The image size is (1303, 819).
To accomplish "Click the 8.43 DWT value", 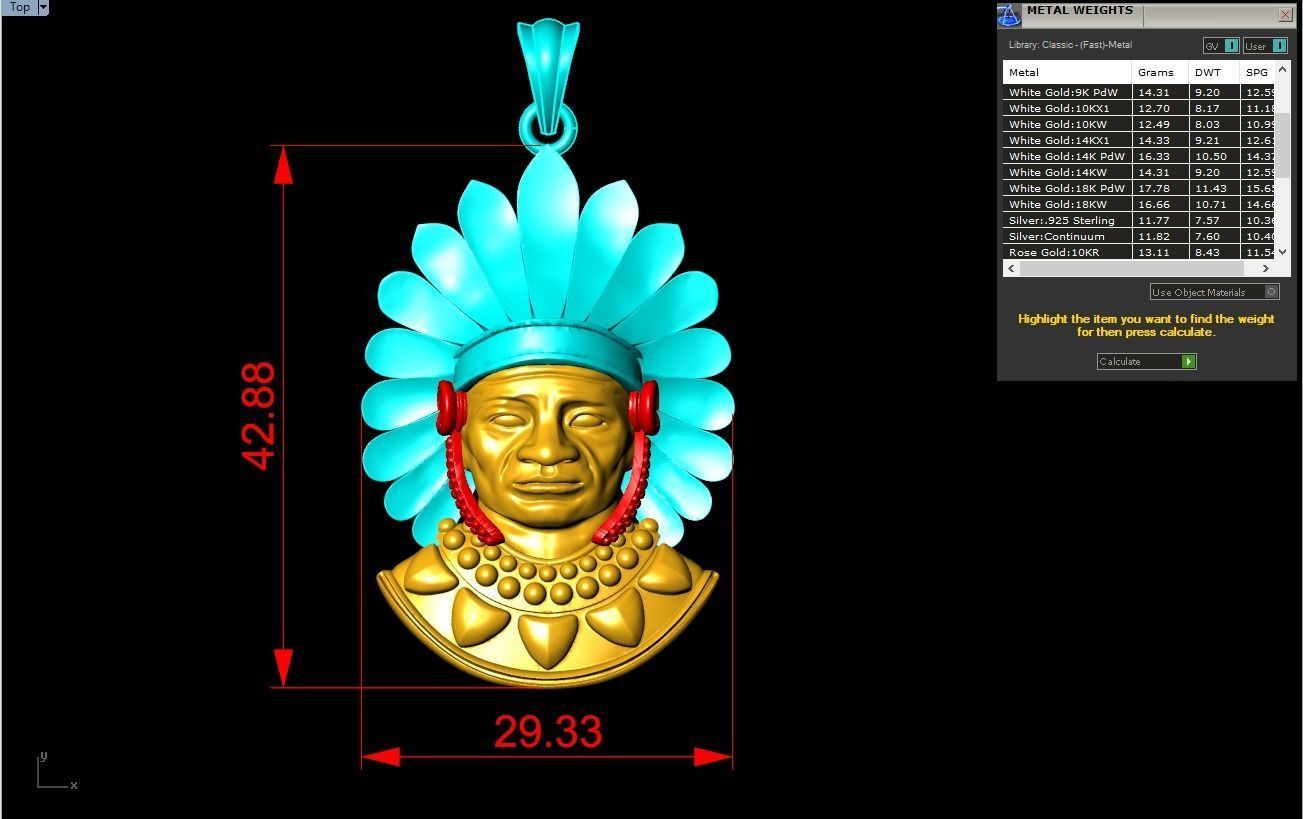I will pos(1207,252).
